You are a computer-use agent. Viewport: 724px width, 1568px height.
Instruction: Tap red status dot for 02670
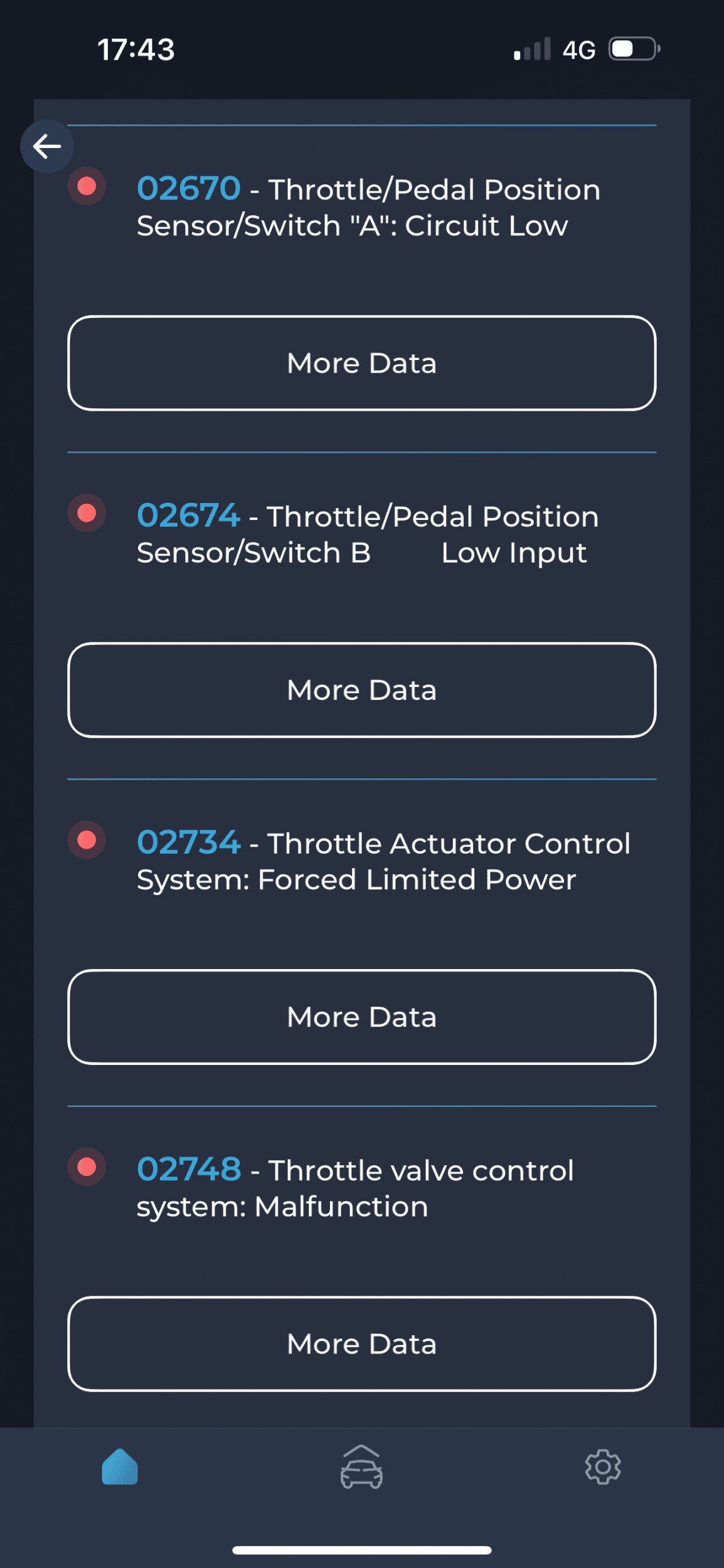tap(87, 186)
